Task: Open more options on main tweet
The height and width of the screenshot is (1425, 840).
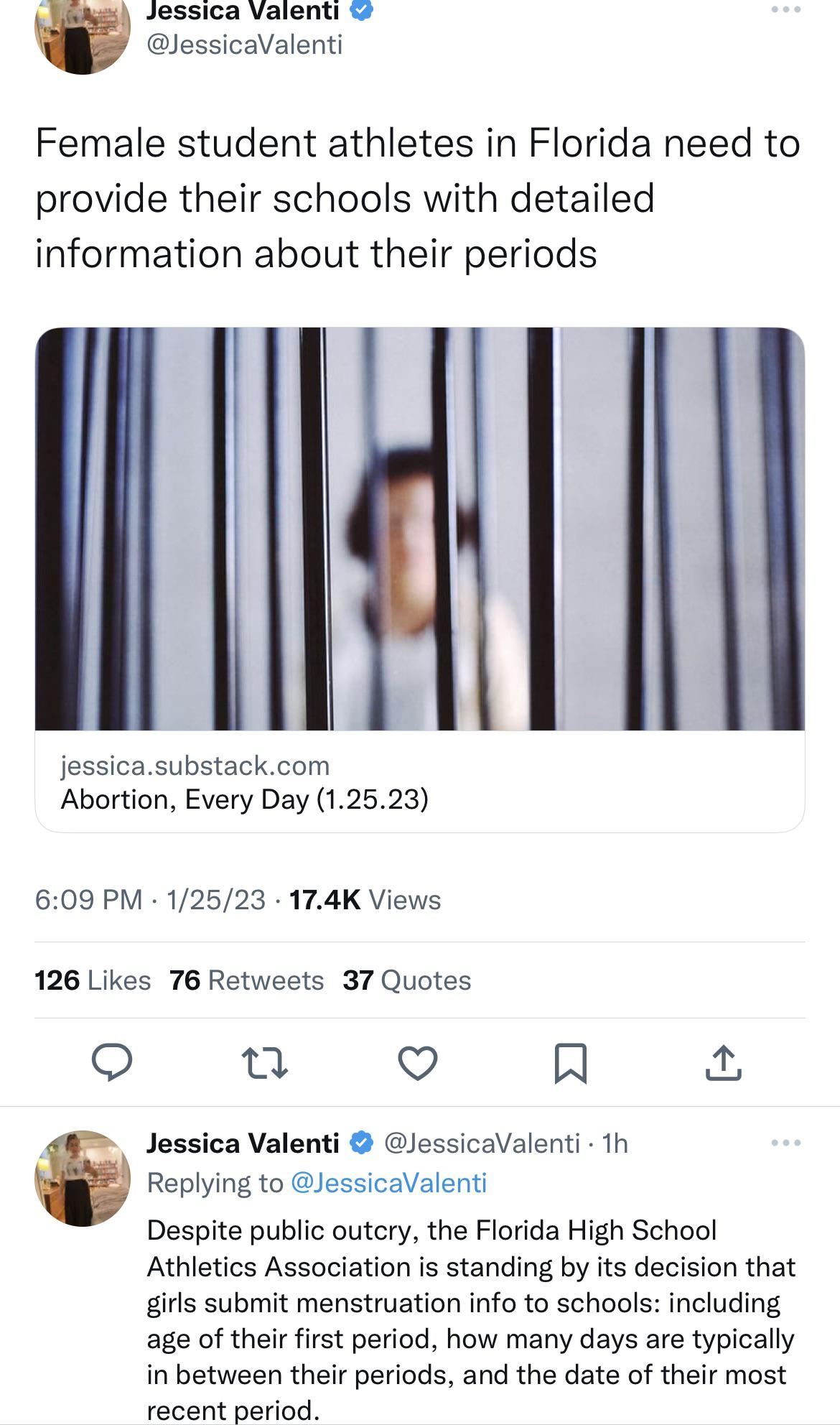Action: point(785,11)
